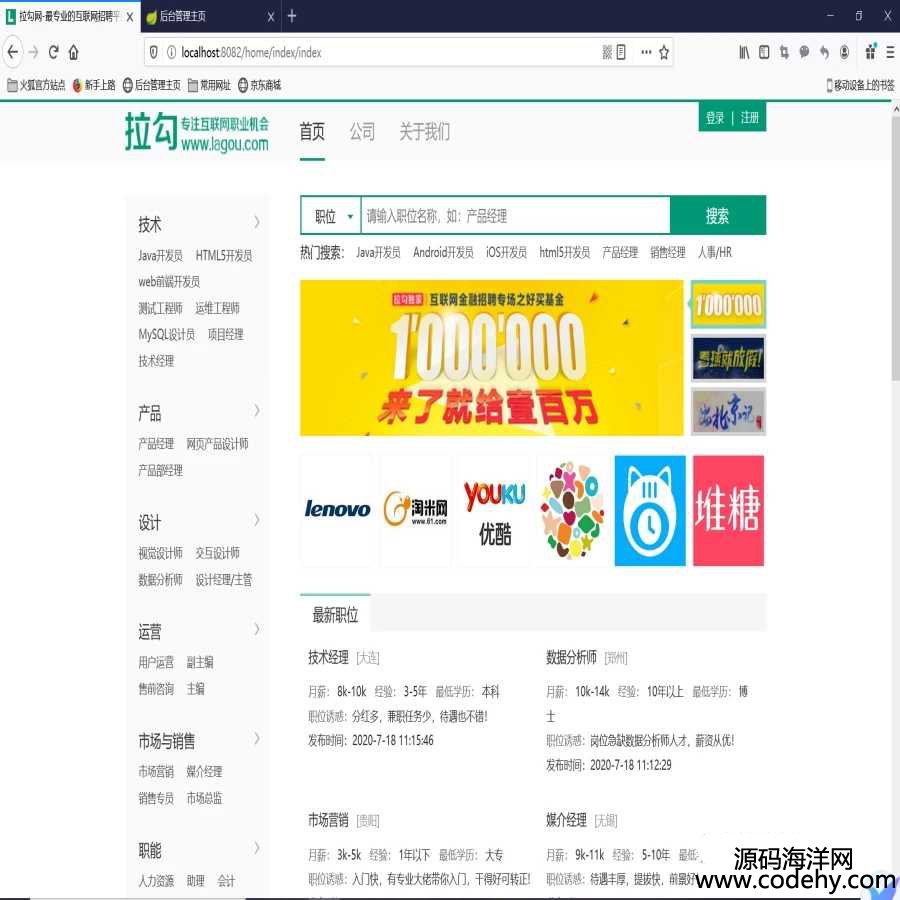Screen dimensions: 900x900
Task: Select the 首页 navigation tab
Action: click(x=312, y=131)
